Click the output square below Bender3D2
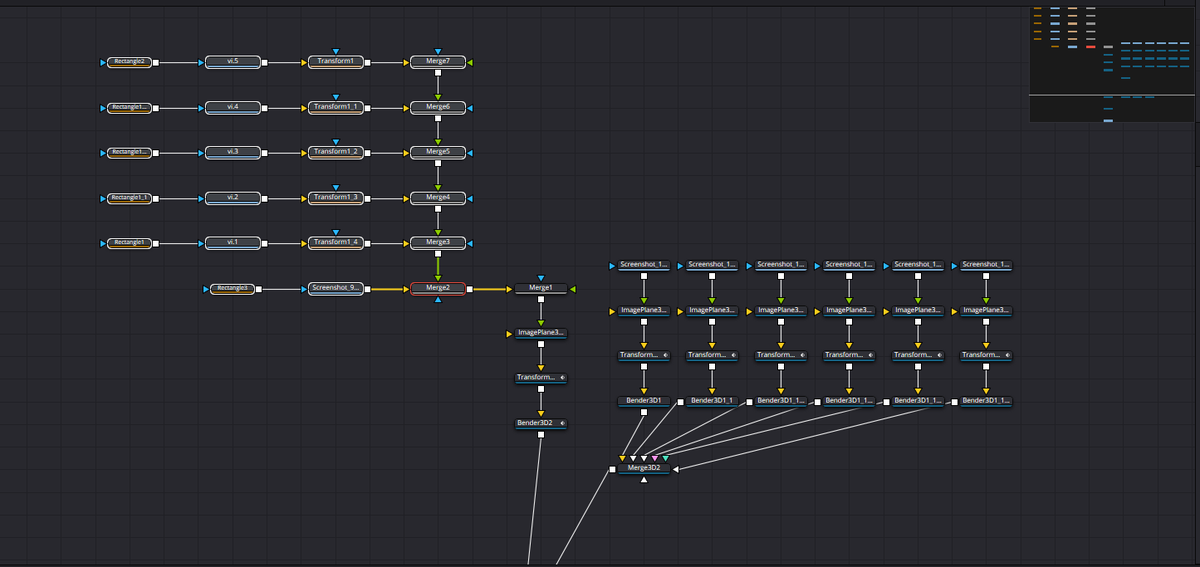Image resolution: width=1200 pixels, height=567 pixels. [540, 437]
